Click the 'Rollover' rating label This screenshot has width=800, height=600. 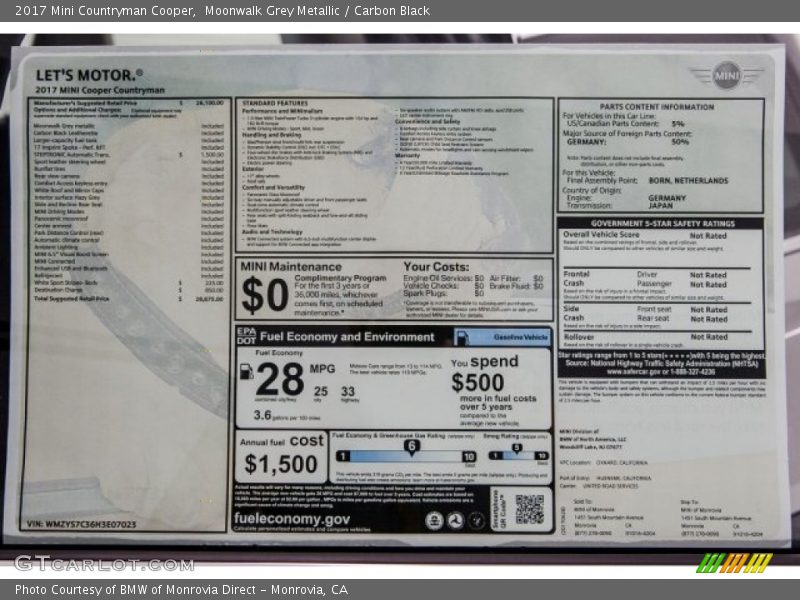coord(579,337)
